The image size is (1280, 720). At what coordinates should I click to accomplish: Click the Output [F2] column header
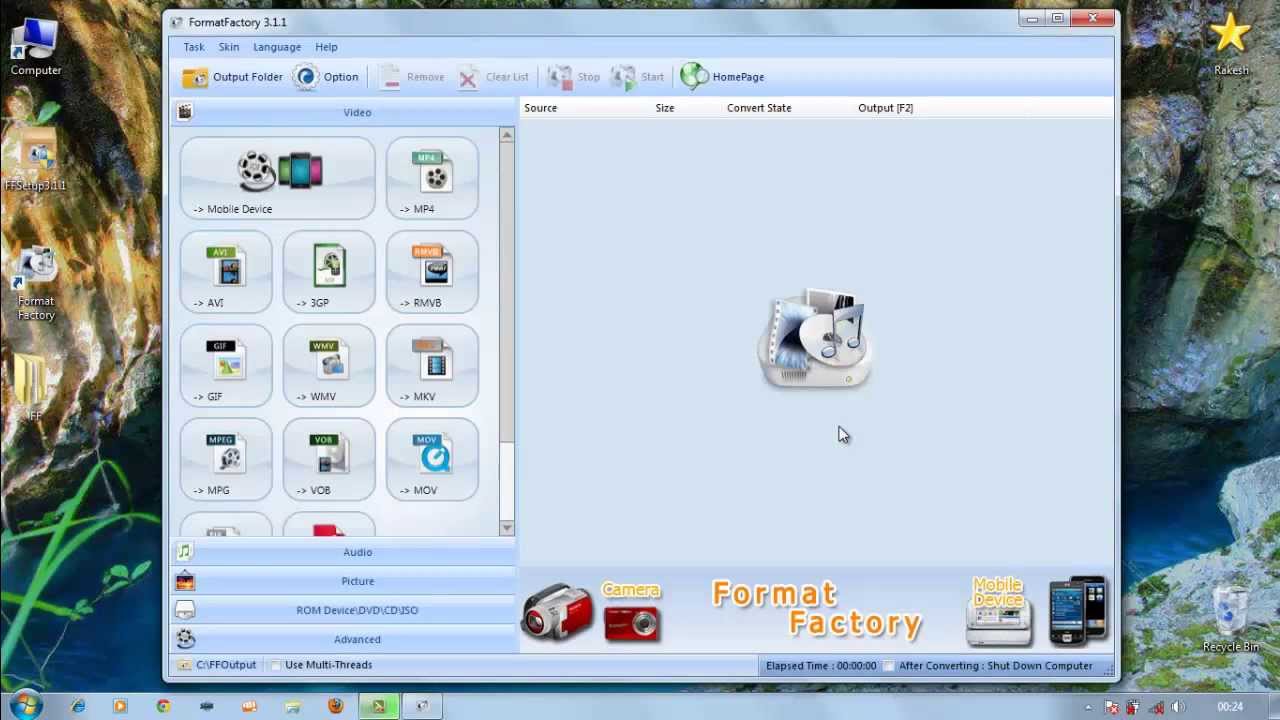pos(885,108)
